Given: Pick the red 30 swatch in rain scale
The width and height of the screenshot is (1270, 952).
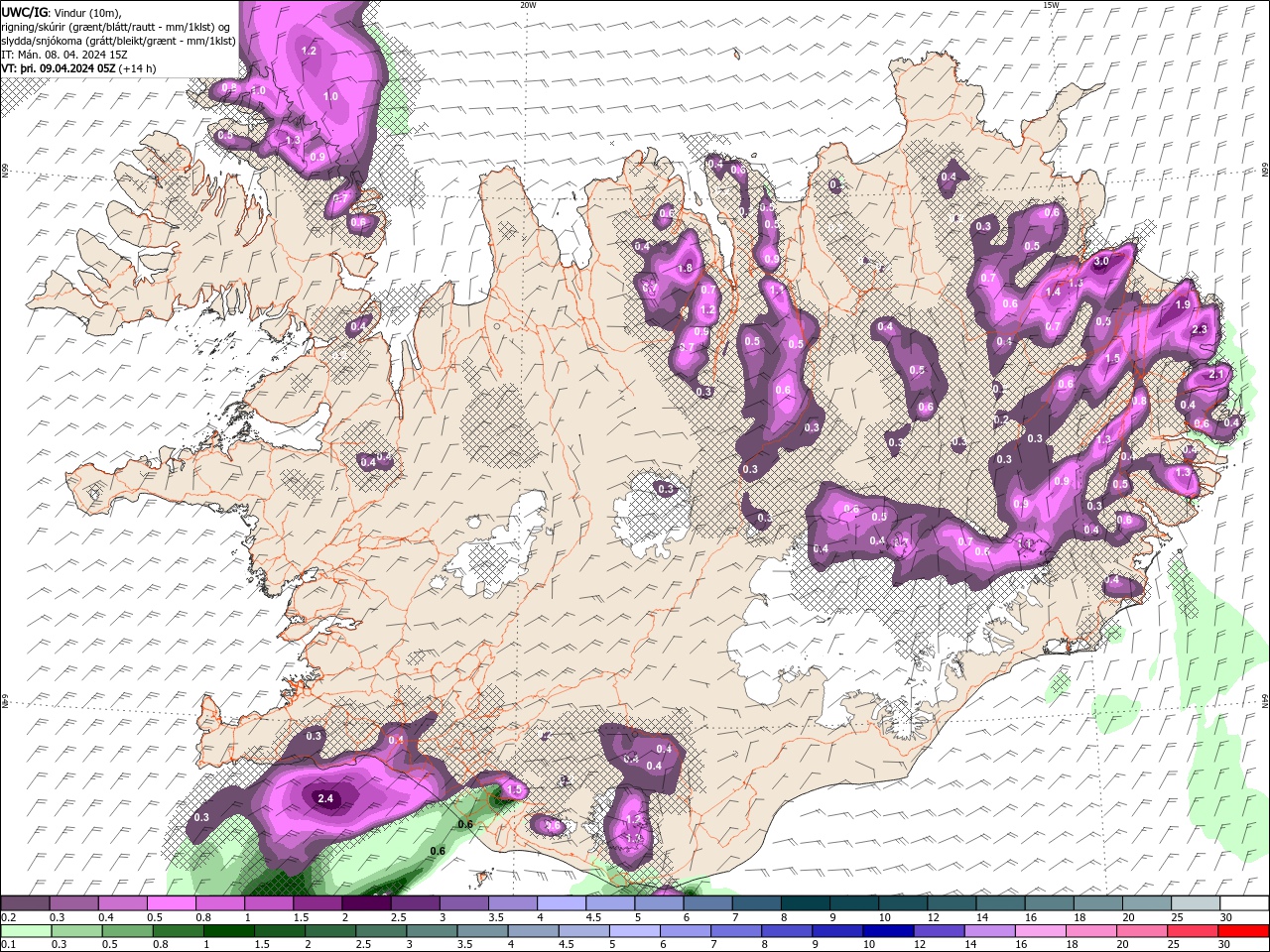Looking at the screenshot, I should coord(1243,930).
